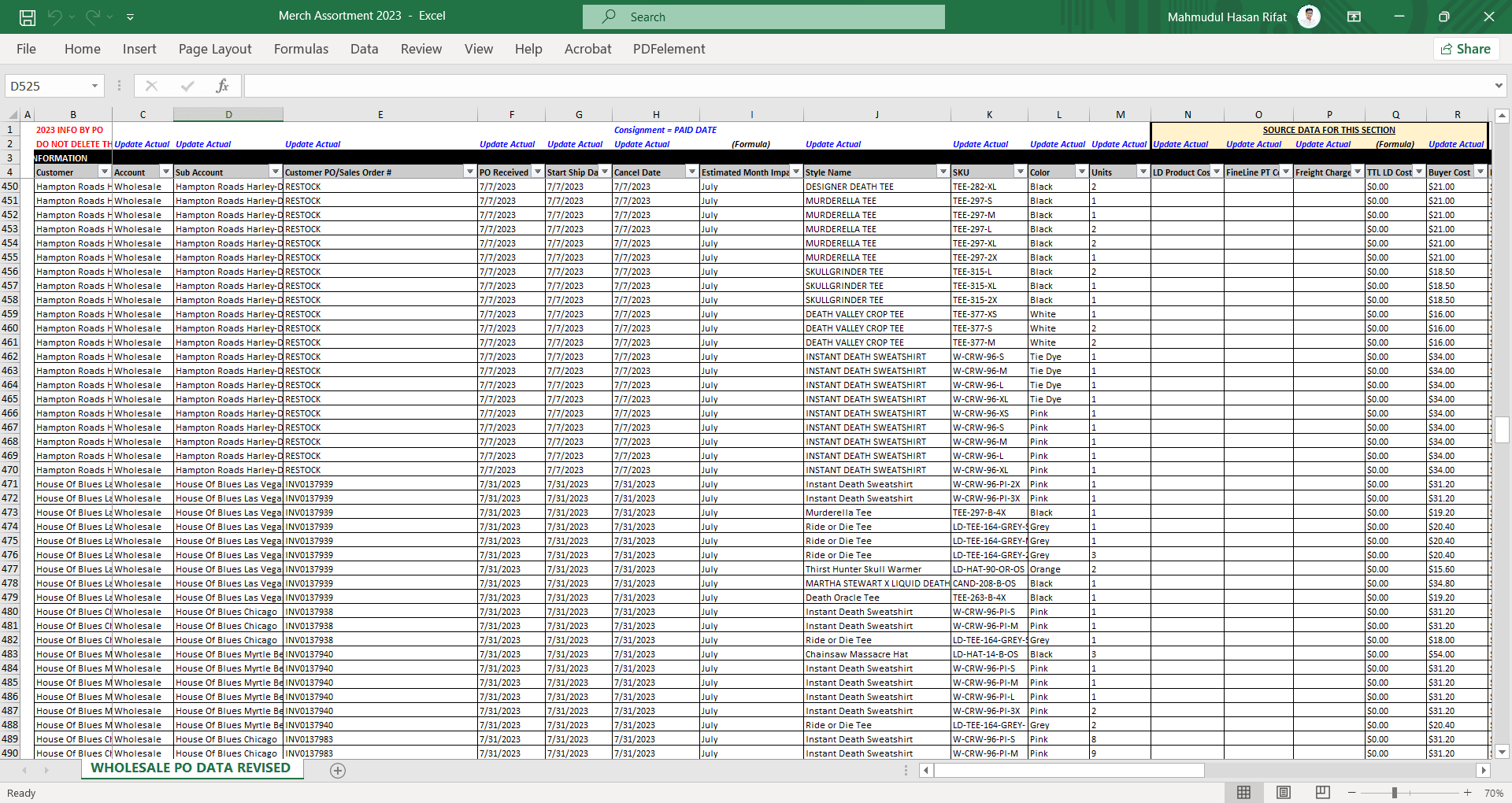
Task: Click the Enter checkmark formula bar icon
Action: pos(187,86)
